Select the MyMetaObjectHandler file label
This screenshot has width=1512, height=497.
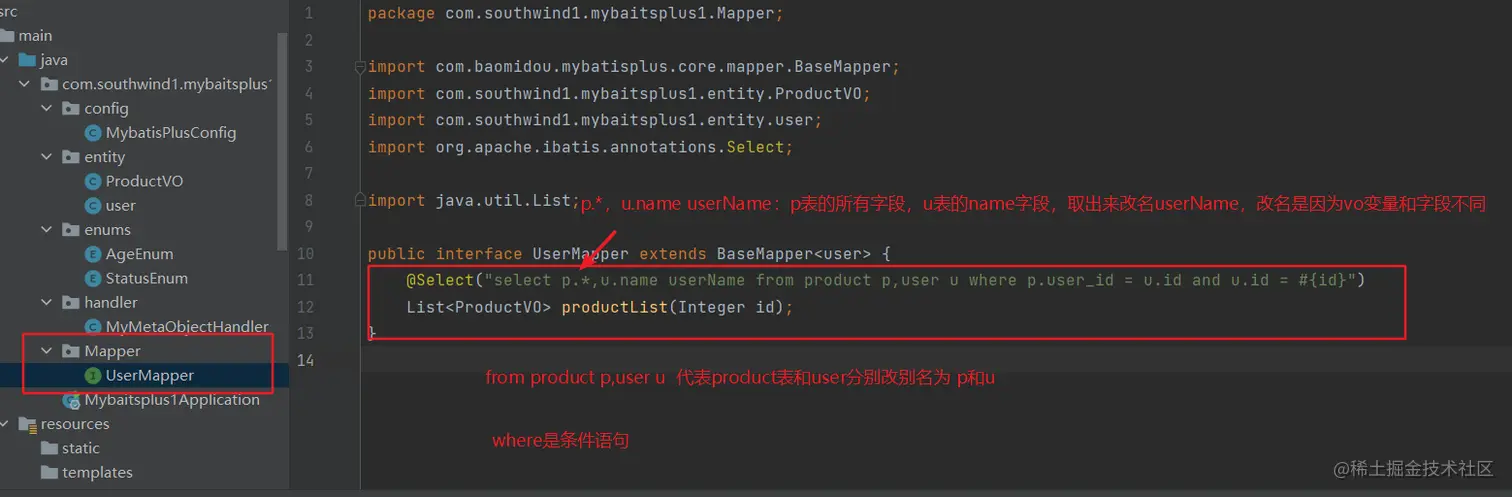point(187,326)
